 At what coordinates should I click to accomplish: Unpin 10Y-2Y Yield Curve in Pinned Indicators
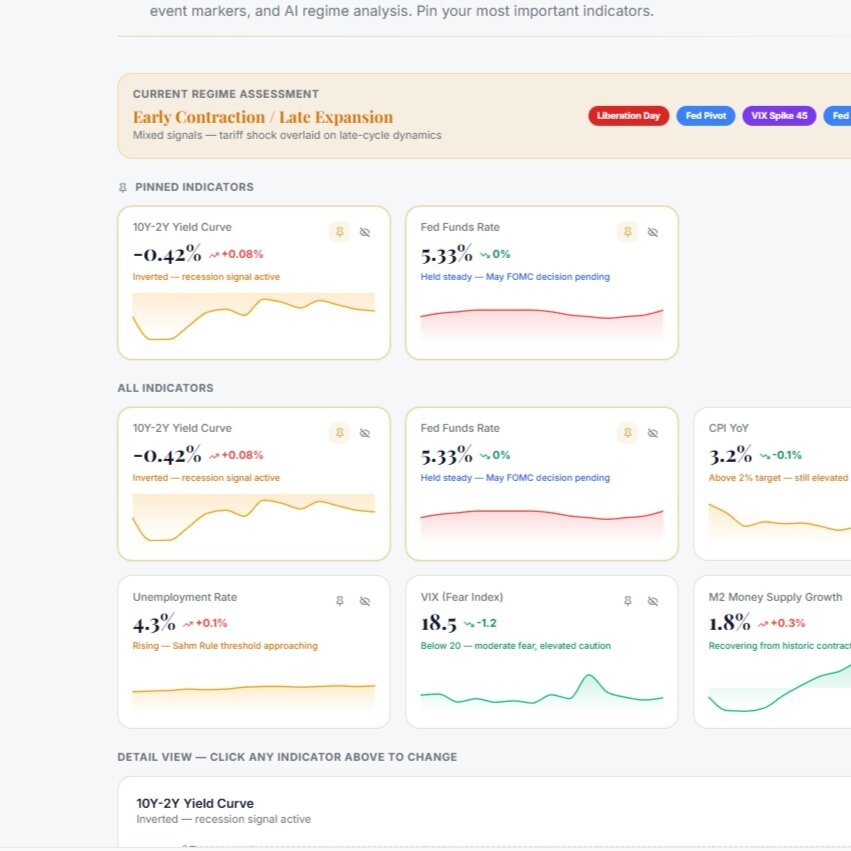click(339, 232)
